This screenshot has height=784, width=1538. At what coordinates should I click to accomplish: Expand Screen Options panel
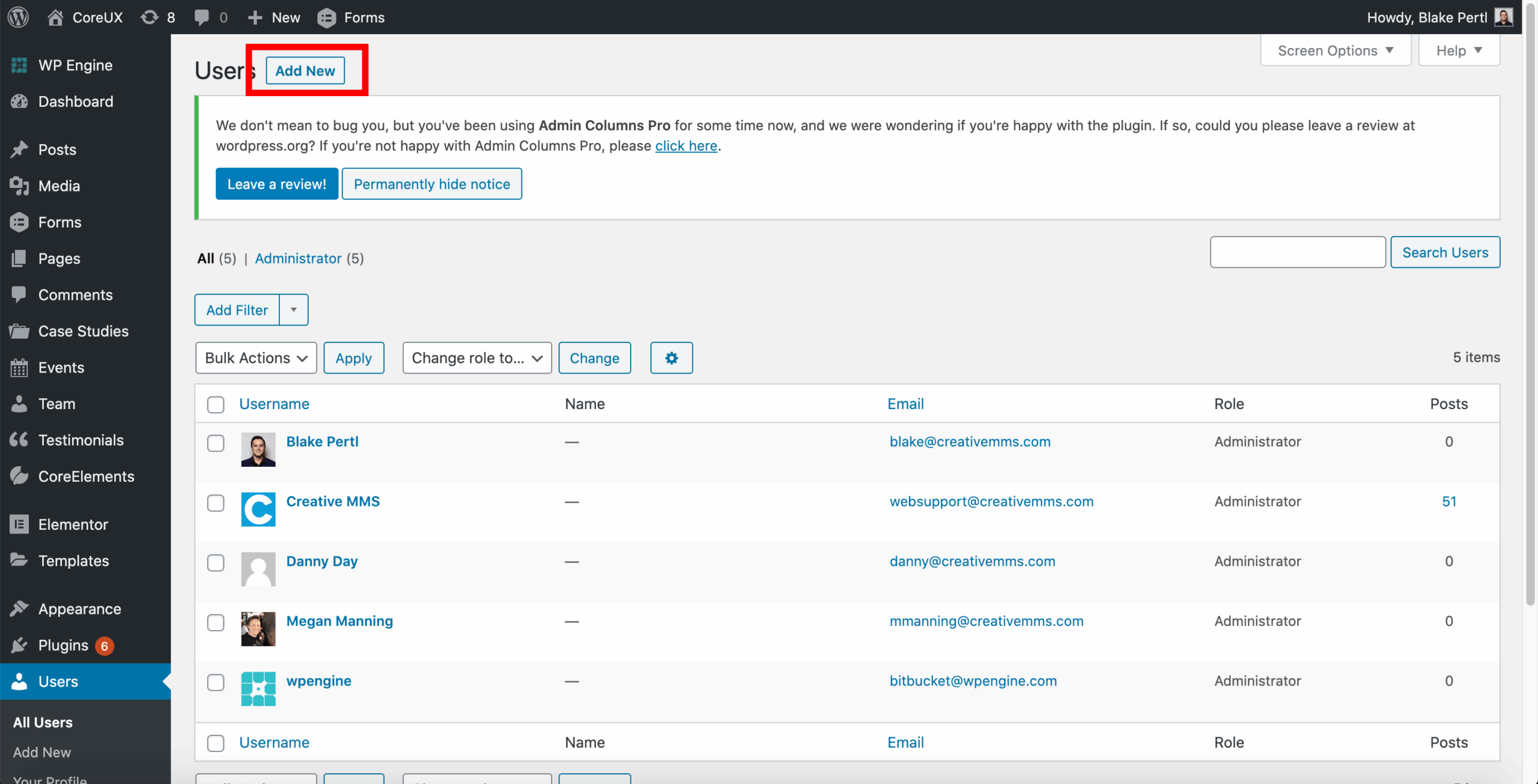click(1336, 50)
